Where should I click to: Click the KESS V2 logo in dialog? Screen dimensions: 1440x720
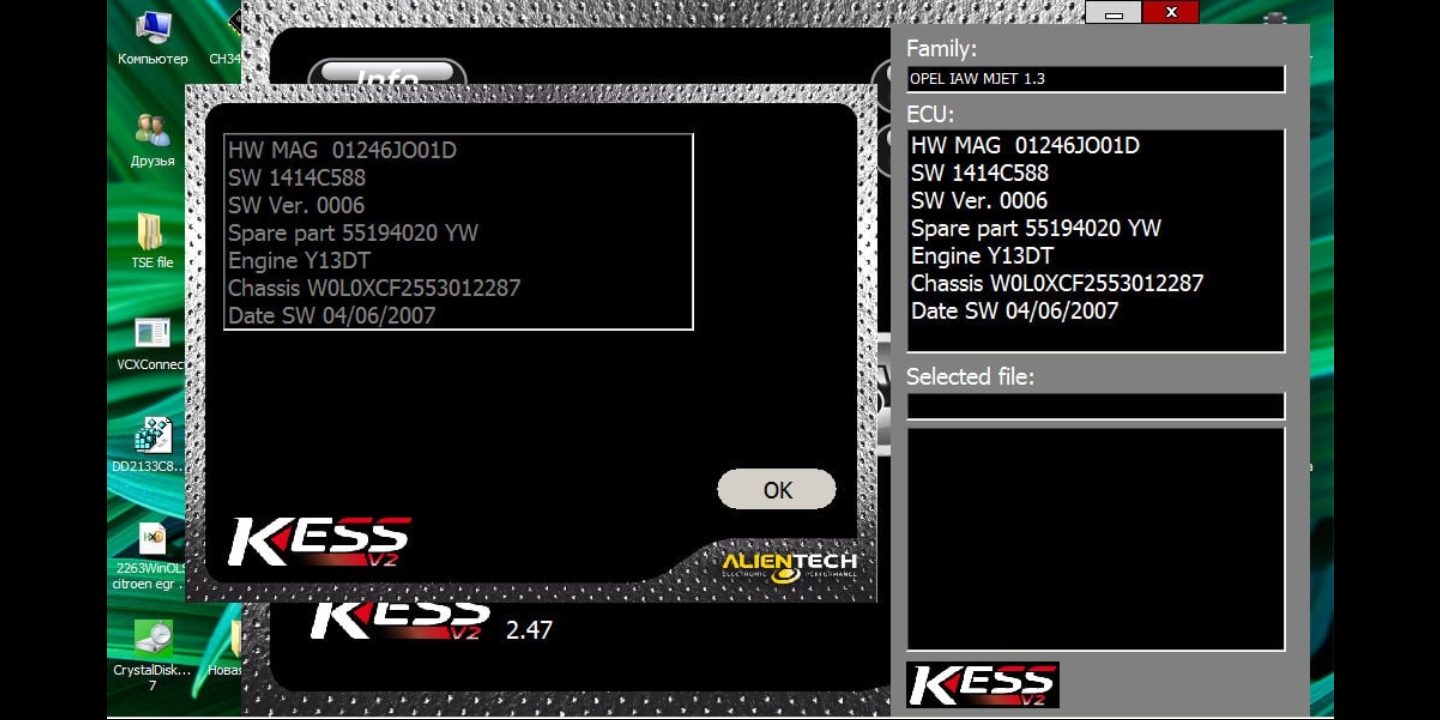(x=319, y=542)
